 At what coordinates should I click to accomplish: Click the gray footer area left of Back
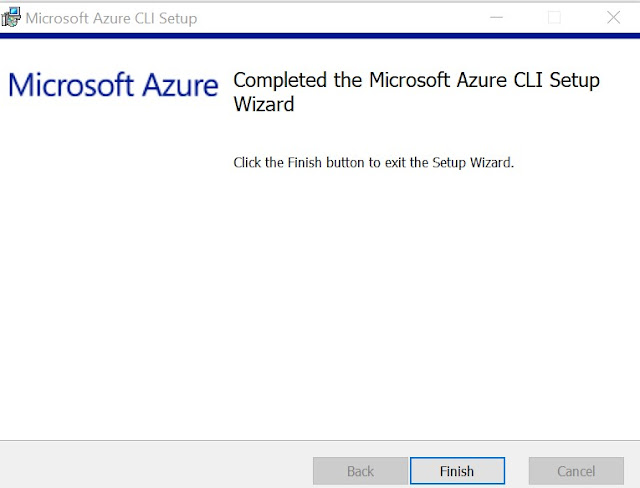click(155, 465)
